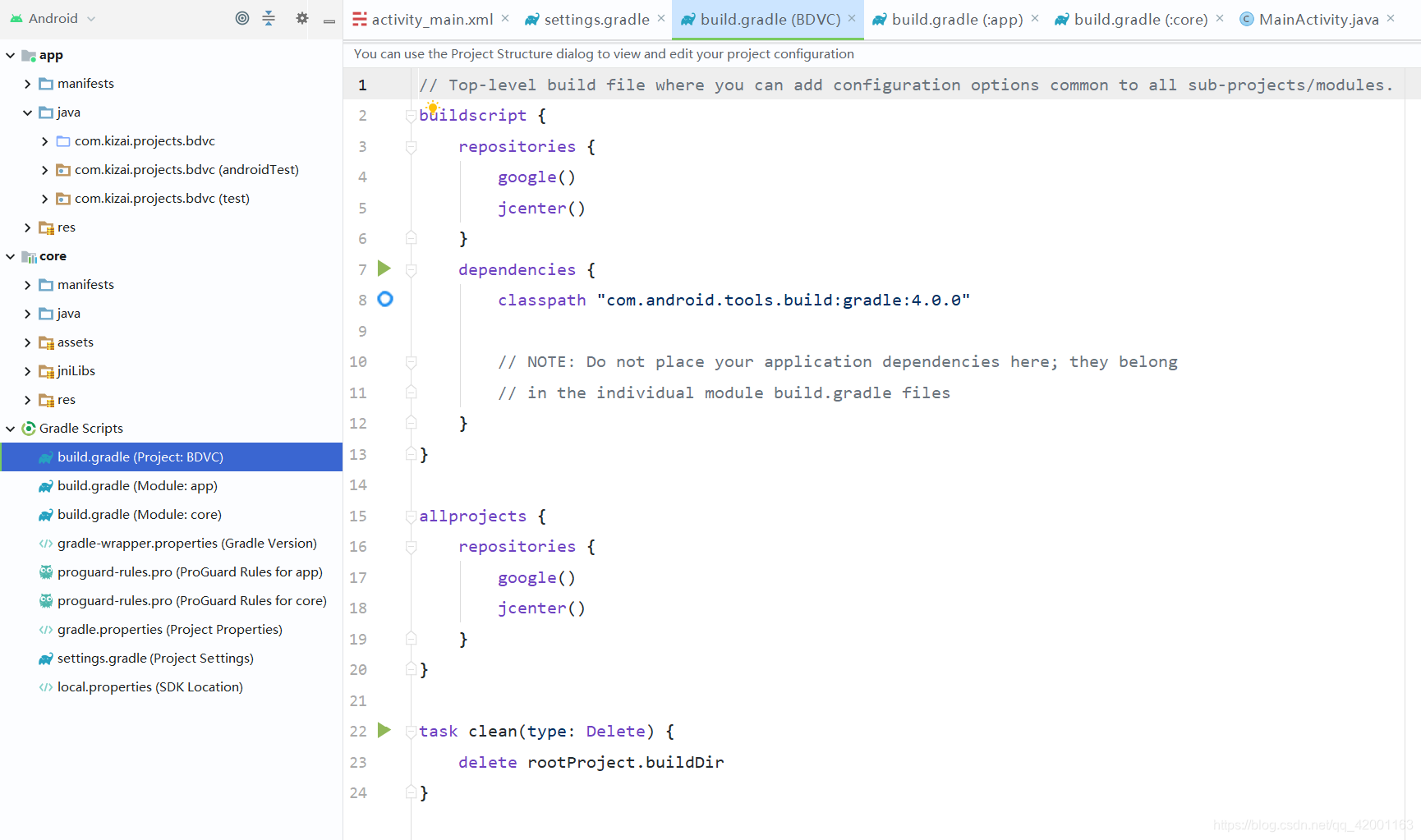Close the settings.gradle tab
This screenshot has height=840, width=1421.
point(661,18)
